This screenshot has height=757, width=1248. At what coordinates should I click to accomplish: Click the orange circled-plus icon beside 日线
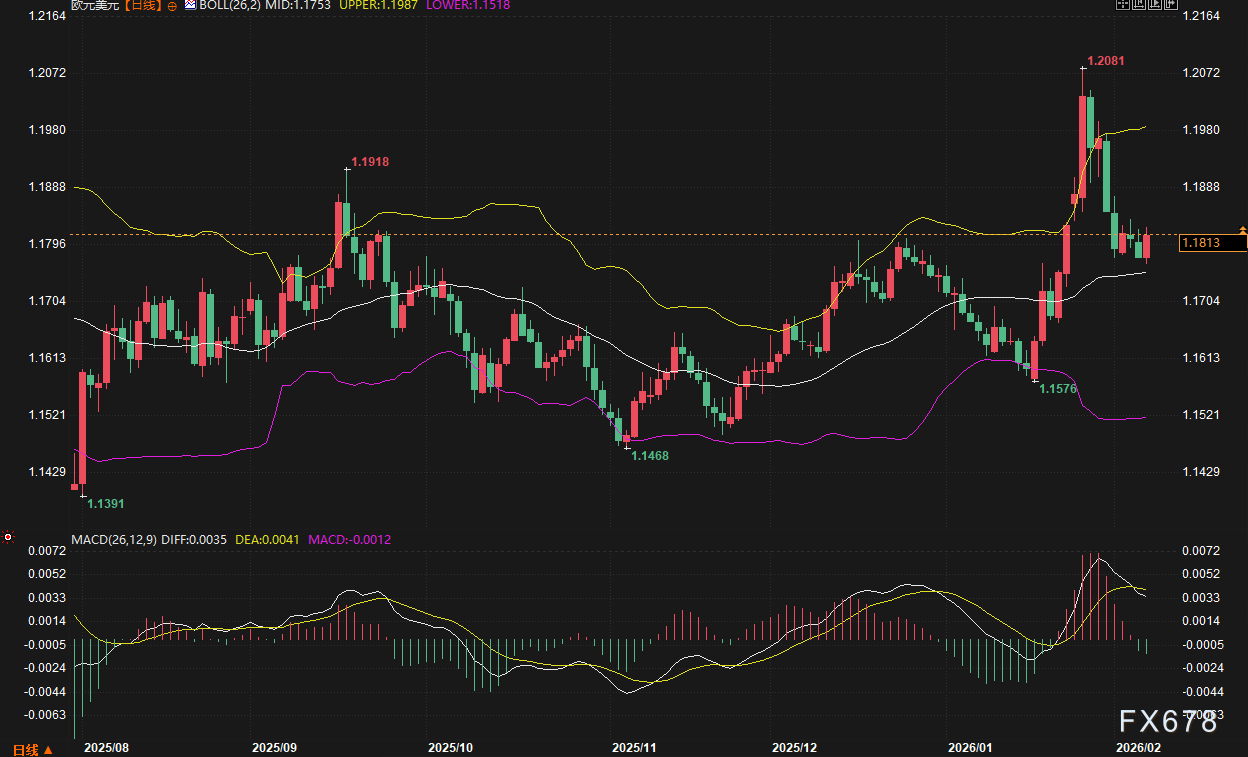point(172,6)
